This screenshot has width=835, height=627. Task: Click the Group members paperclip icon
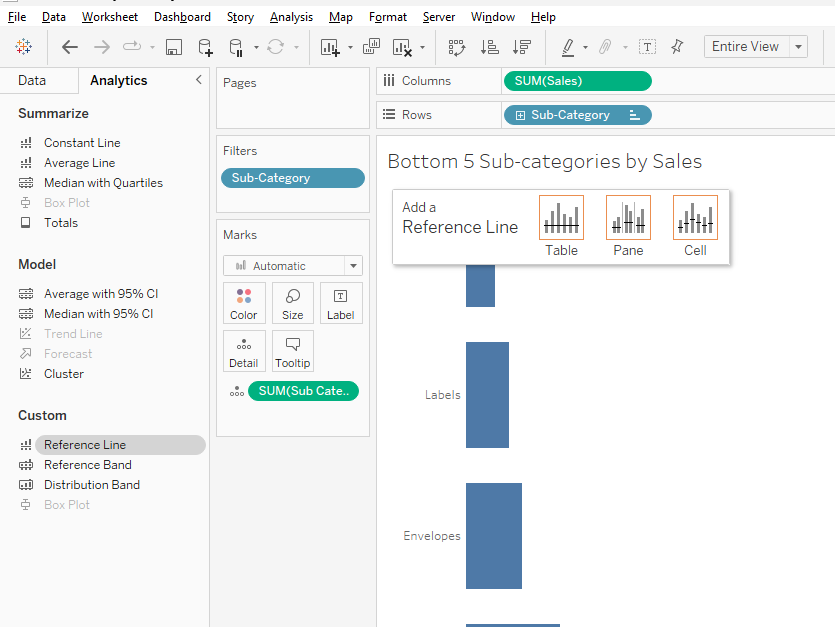(605, 47)
